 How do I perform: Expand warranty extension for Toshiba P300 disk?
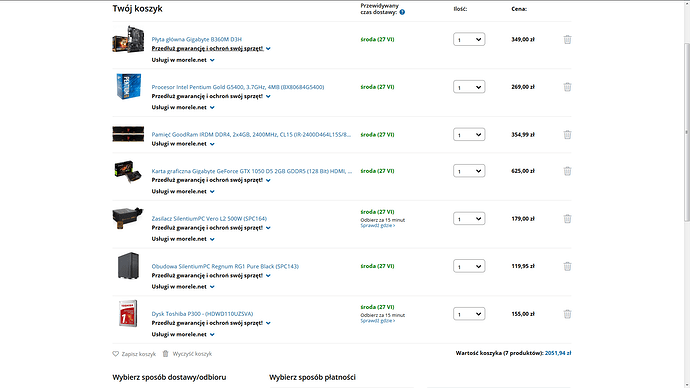point(211,323)
